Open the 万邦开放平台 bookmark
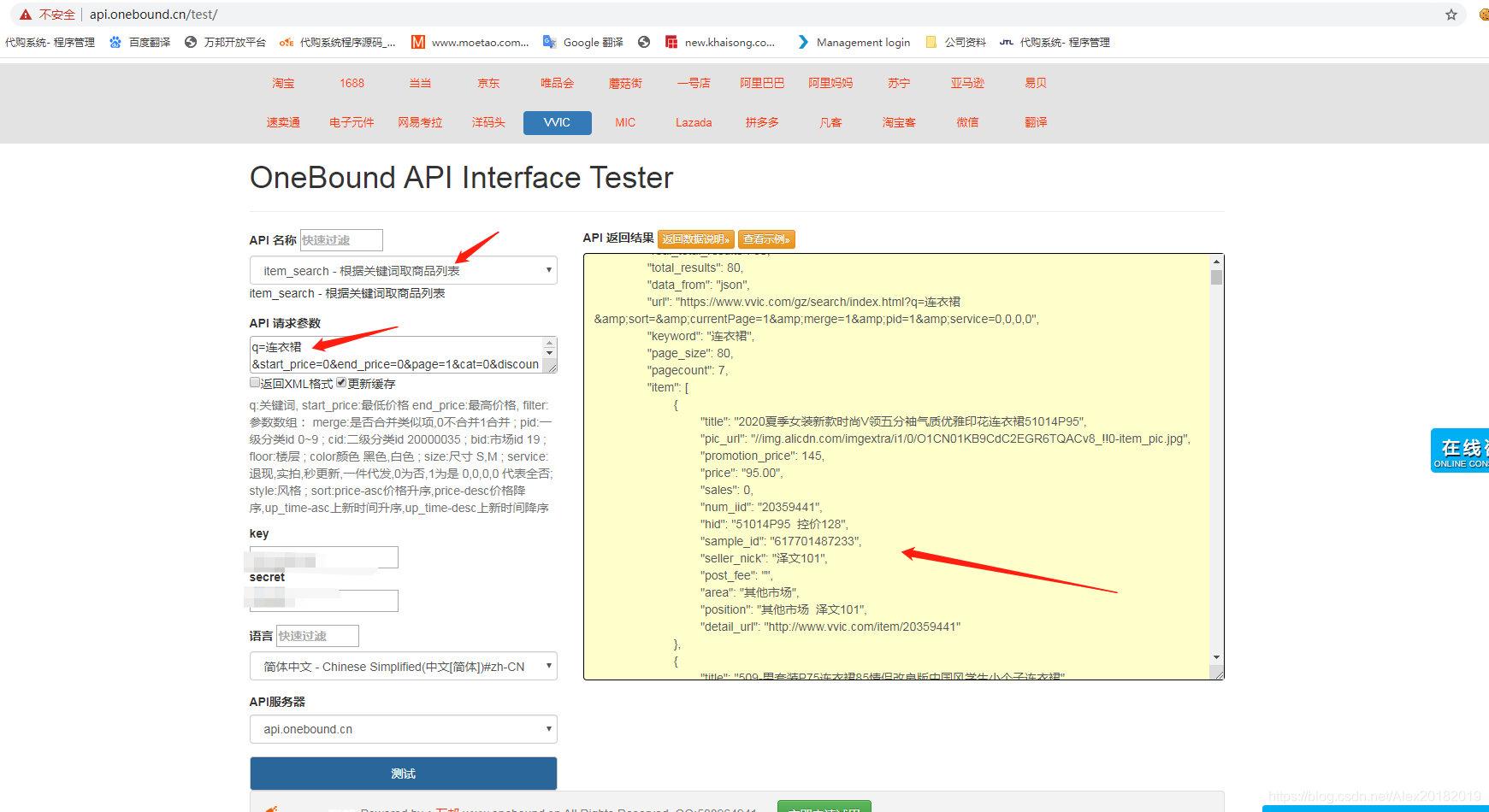1489x812 pixels. 225,42
